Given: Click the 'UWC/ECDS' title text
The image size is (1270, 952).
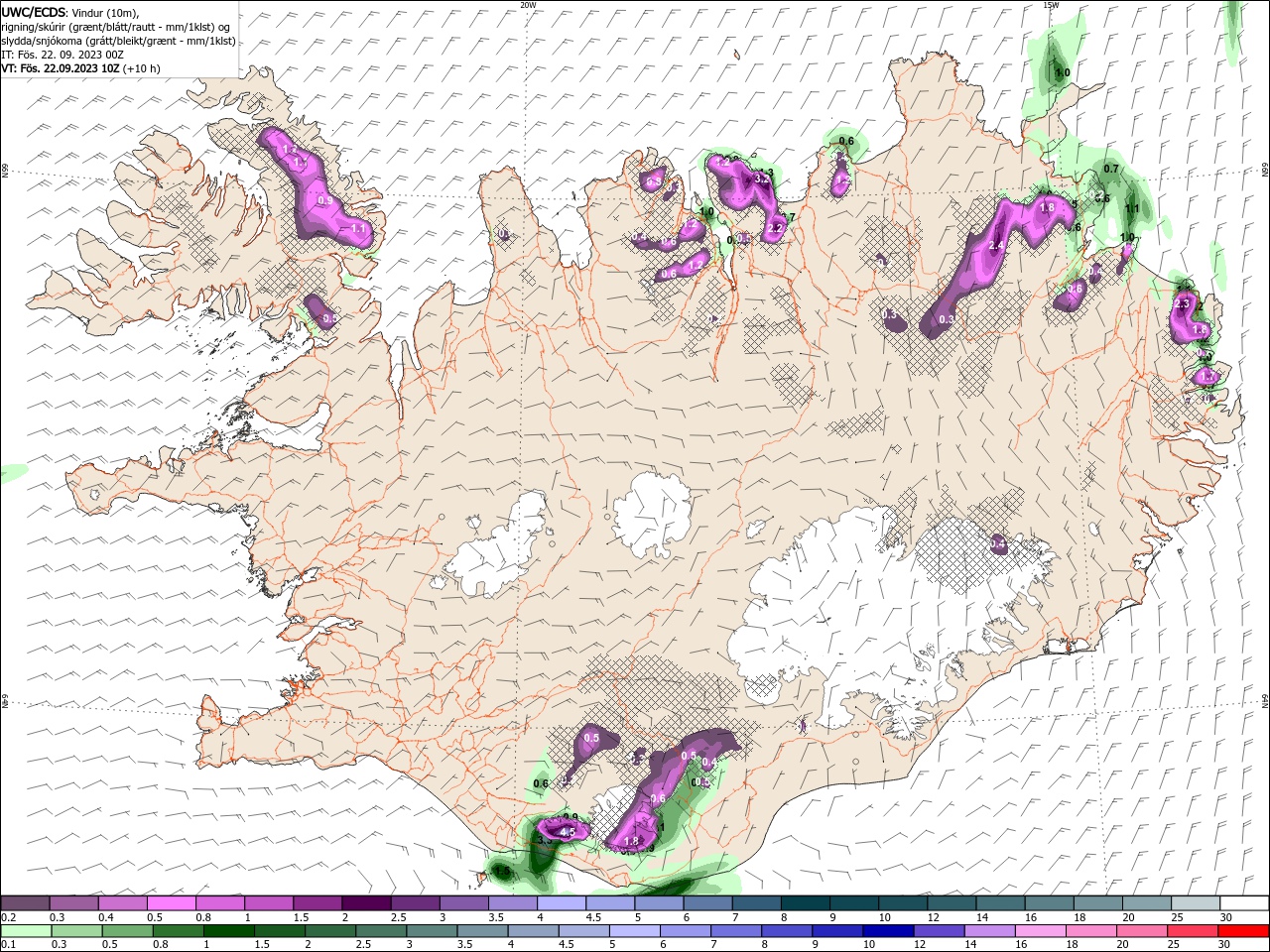Looking at the screenshot, I should pos(34,12).
